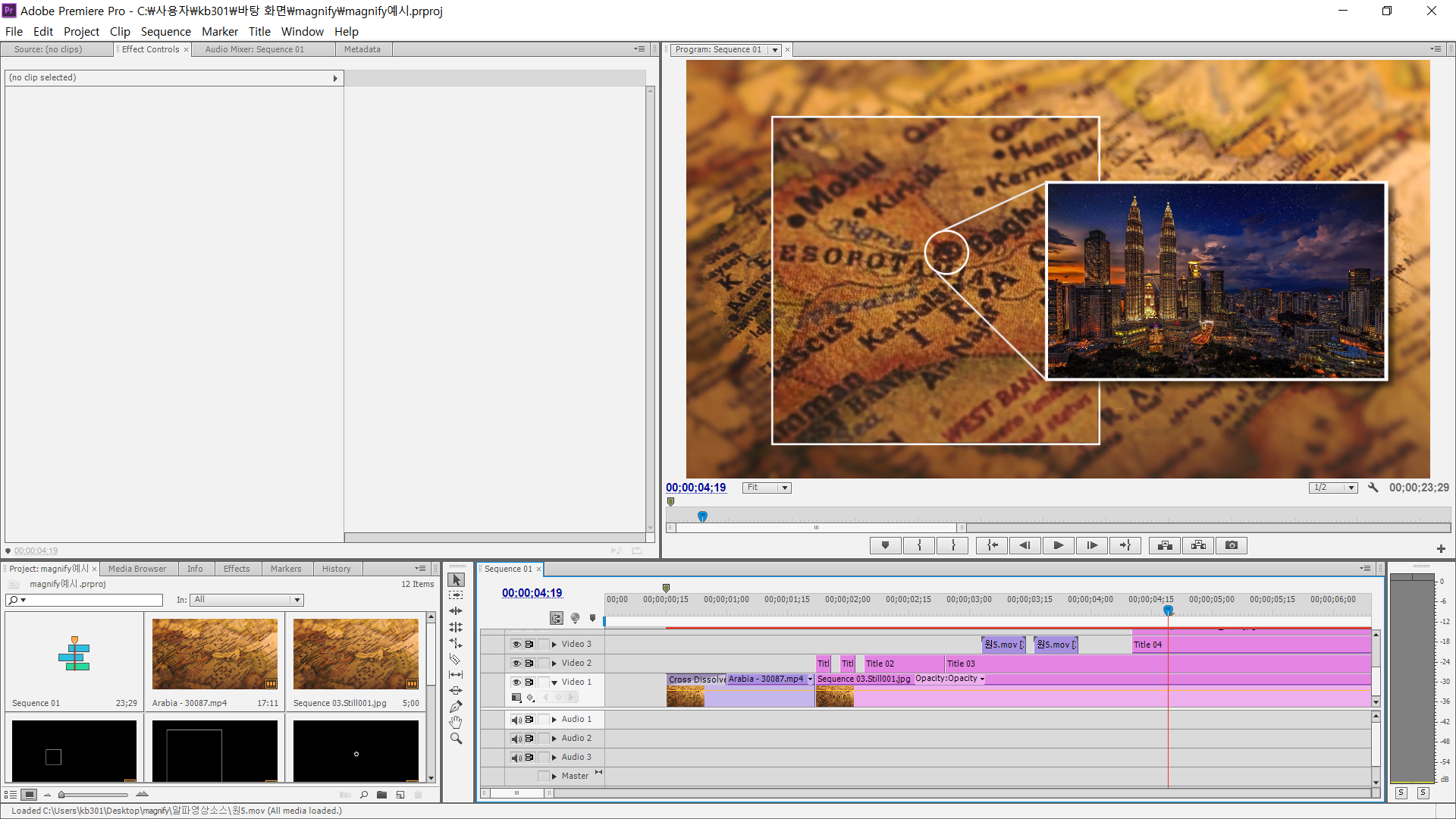Toggle the timeline Snap magnet icon

click(x=557, y=618)
